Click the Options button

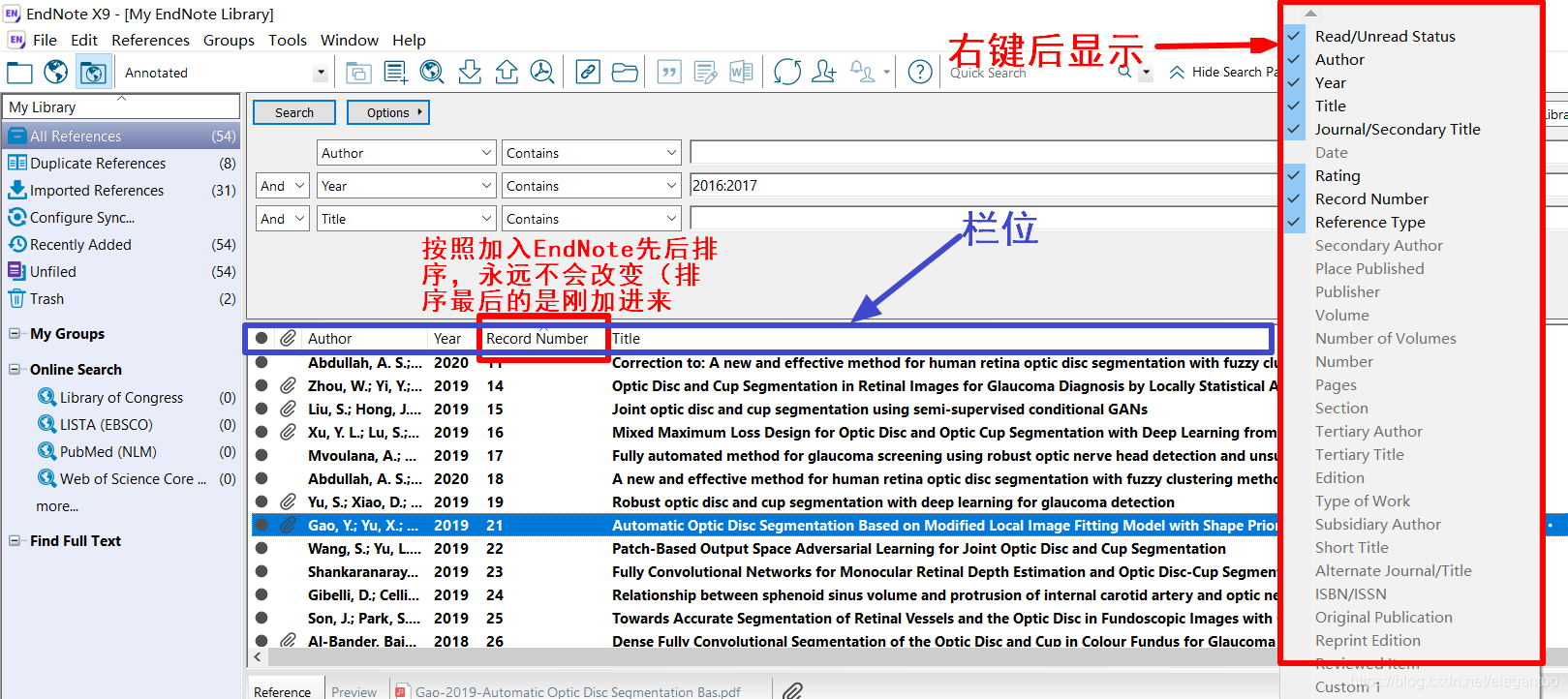(x=388, y=112)
